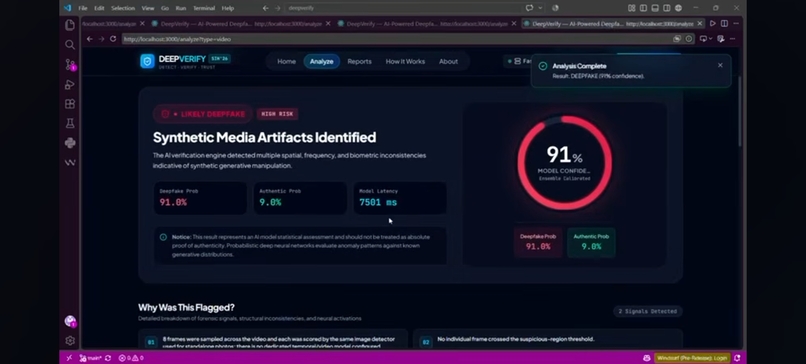Open the Source Control view icon

pyautogui.click(x=70, y=64)
